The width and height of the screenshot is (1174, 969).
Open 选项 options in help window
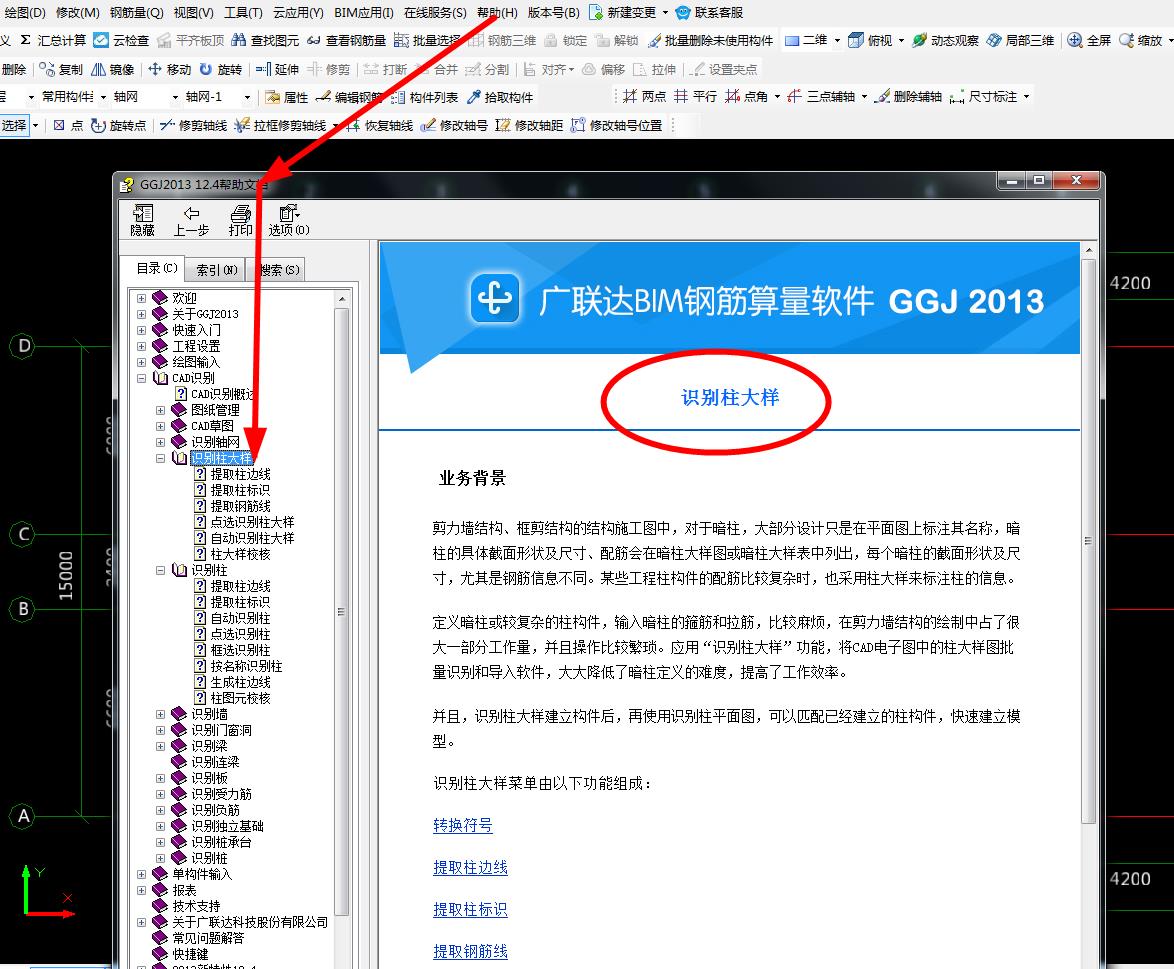[289, 220]
